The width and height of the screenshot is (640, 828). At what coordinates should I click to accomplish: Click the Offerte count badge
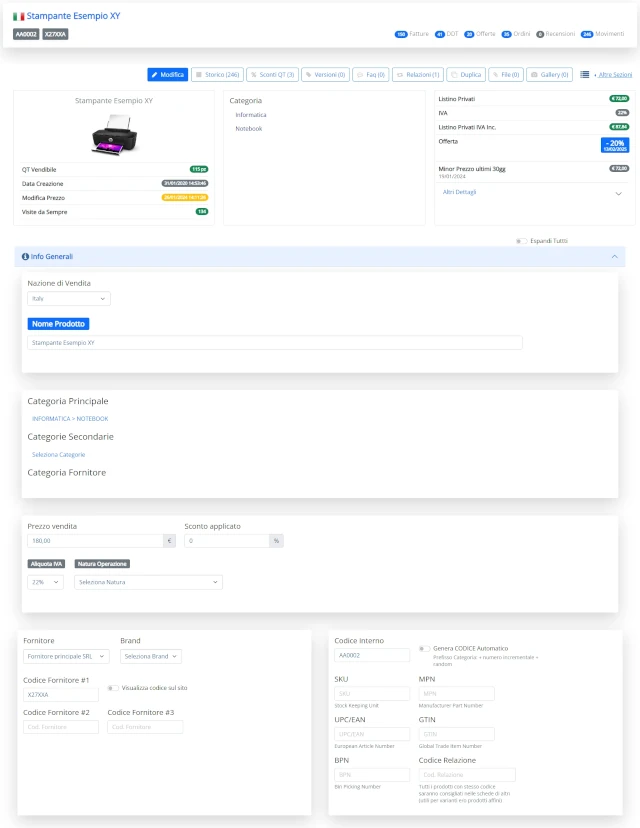469,34
